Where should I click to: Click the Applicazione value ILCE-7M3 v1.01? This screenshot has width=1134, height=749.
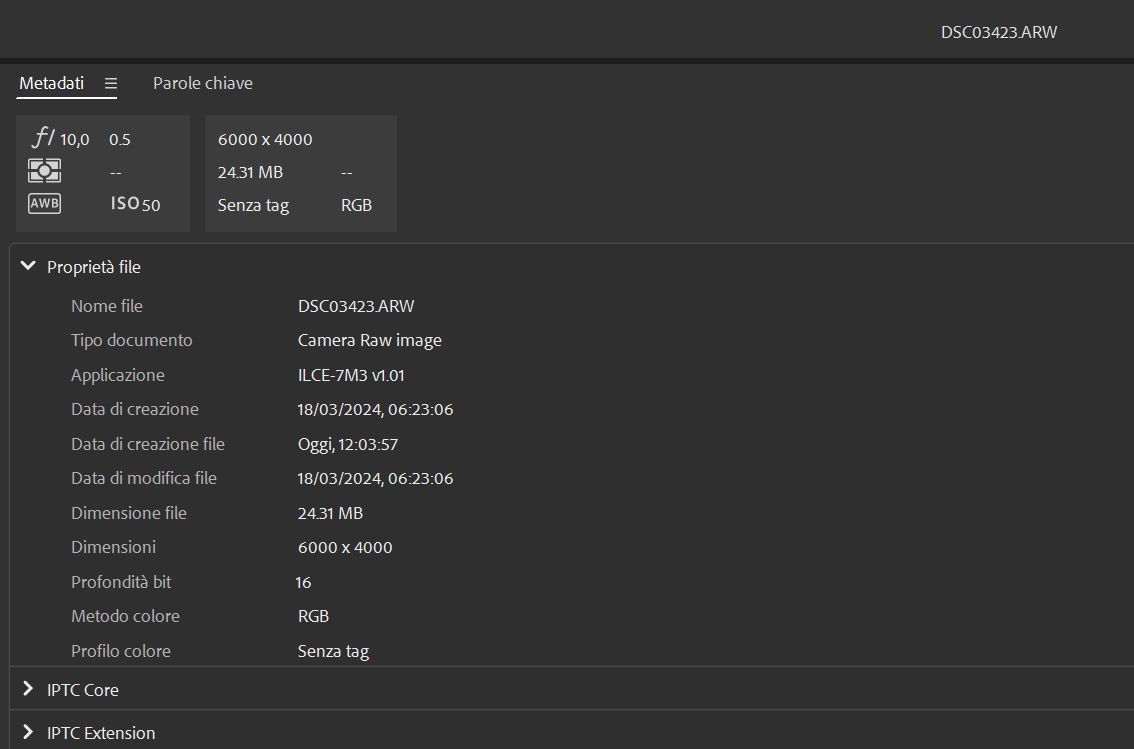351,375
